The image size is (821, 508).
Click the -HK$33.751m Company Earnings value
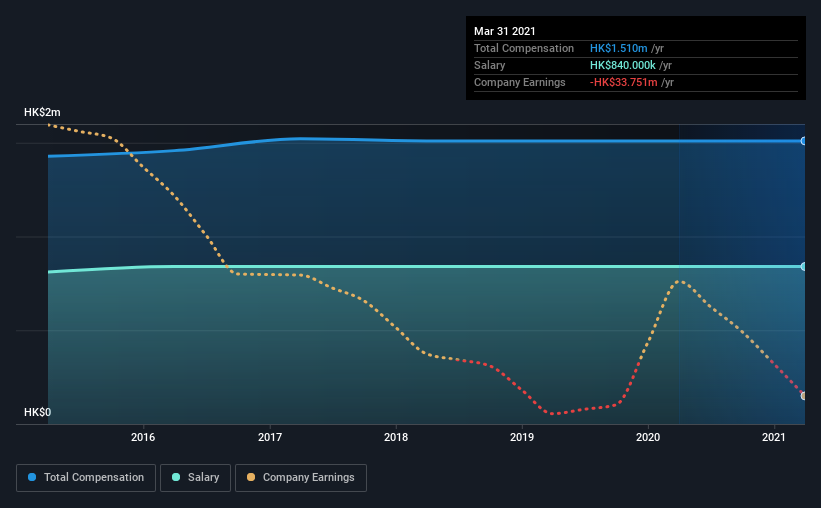coord(624,82)
